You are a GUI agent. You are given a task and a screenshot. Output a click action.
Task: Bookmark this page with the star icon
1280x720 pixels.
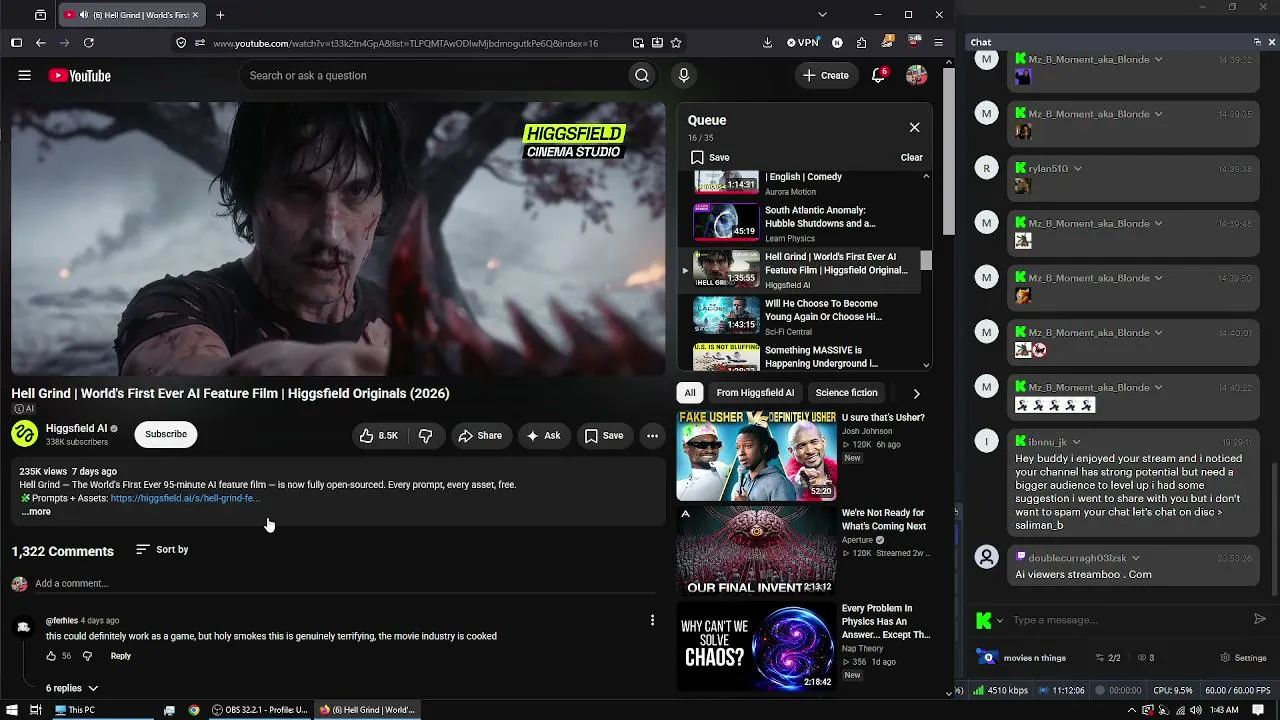click(676, 43)
